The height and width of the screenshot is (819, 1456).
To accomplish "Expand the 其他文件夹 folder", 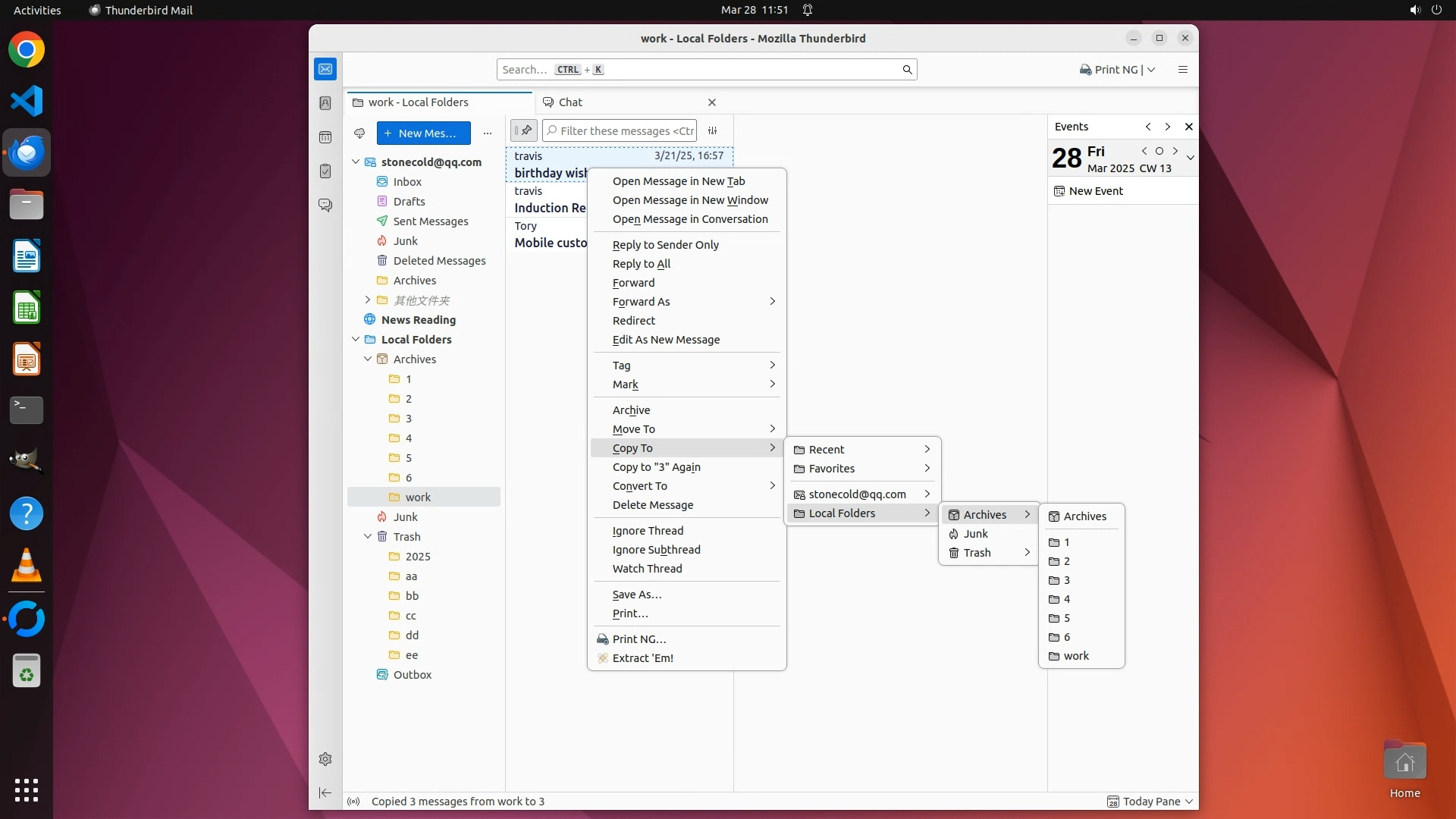I will click(x=368, y=300).
